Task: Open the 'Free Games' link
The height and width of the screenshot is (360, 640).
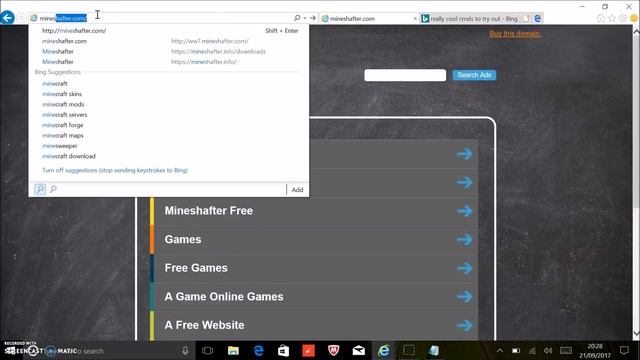Action: click(196, 268)
